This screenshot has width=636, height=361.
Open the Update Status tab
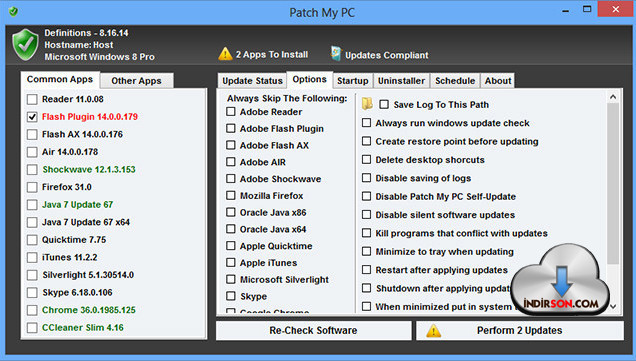click(252, 81)
